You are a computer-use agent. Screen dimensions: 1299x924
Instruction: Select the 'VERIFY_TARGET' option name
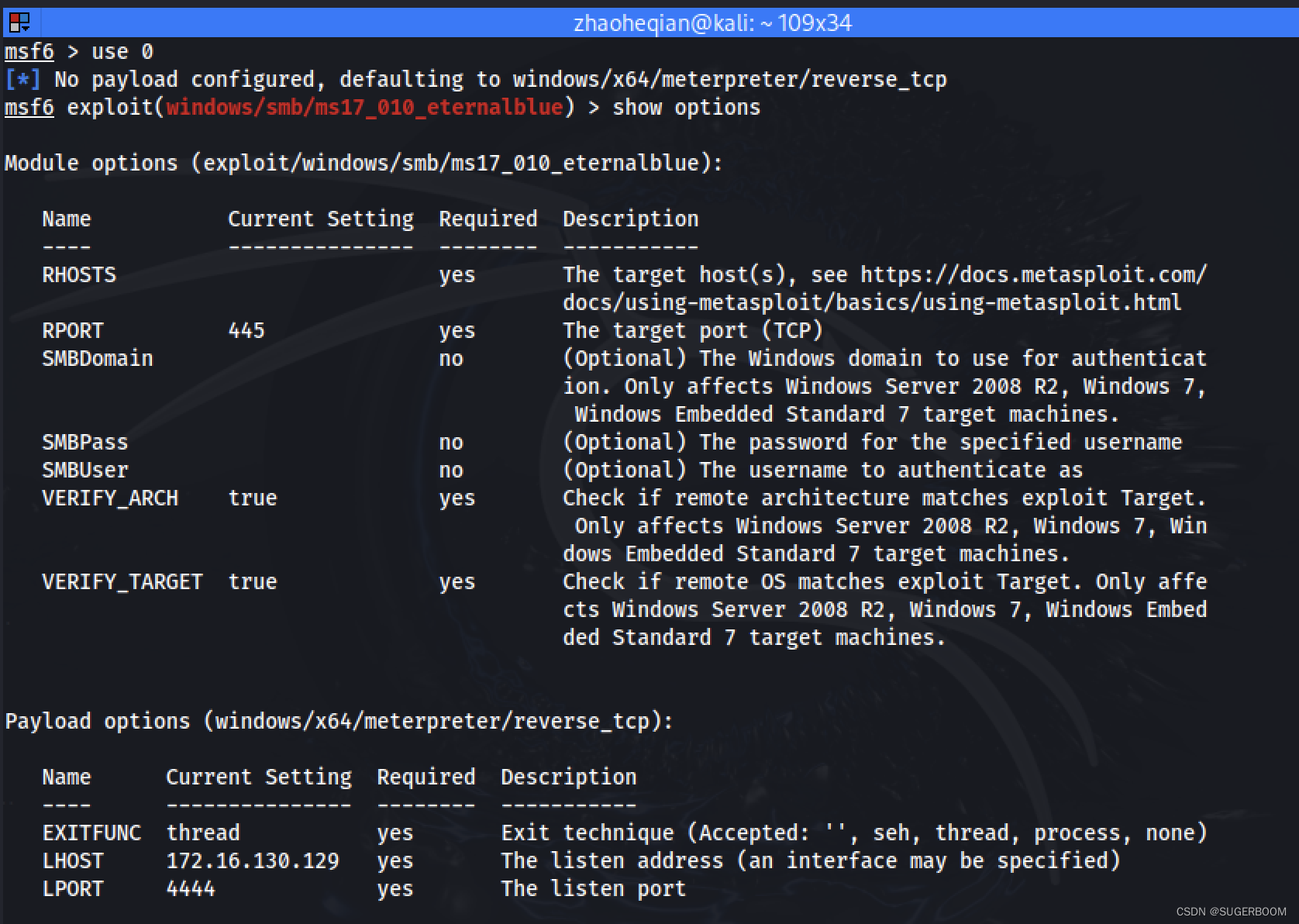click(122, 582)
